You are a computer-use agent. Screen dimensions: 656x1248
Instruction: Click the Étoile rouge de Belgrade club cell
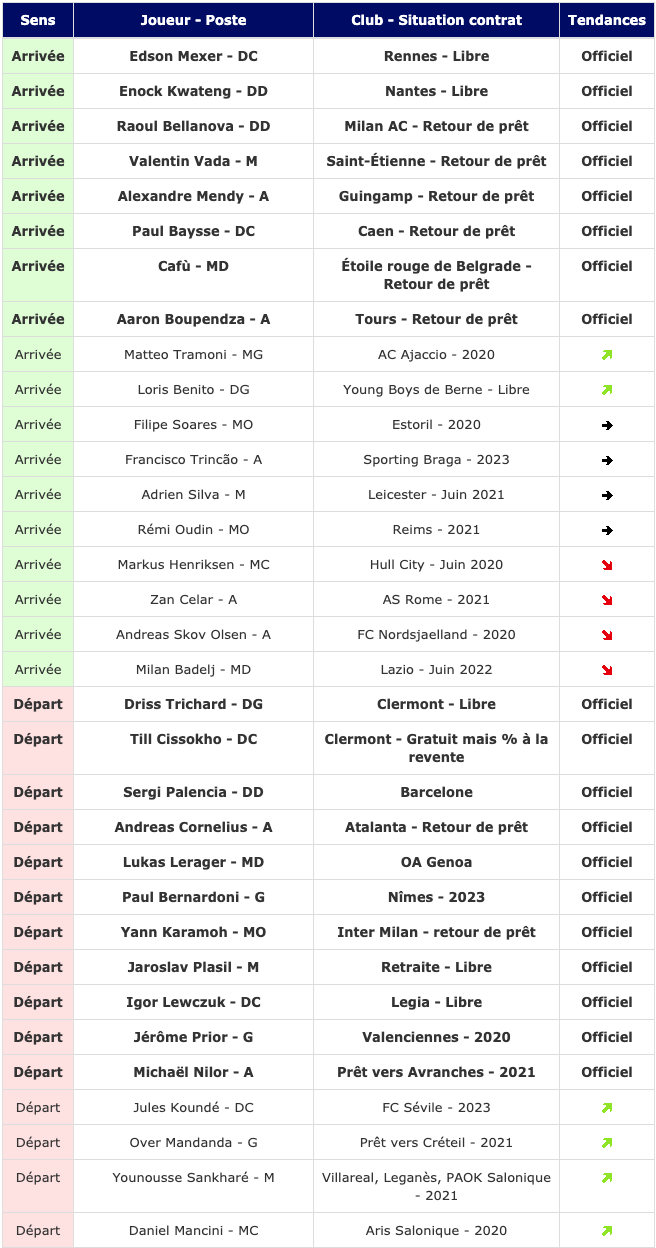click(x=437, y=275)
